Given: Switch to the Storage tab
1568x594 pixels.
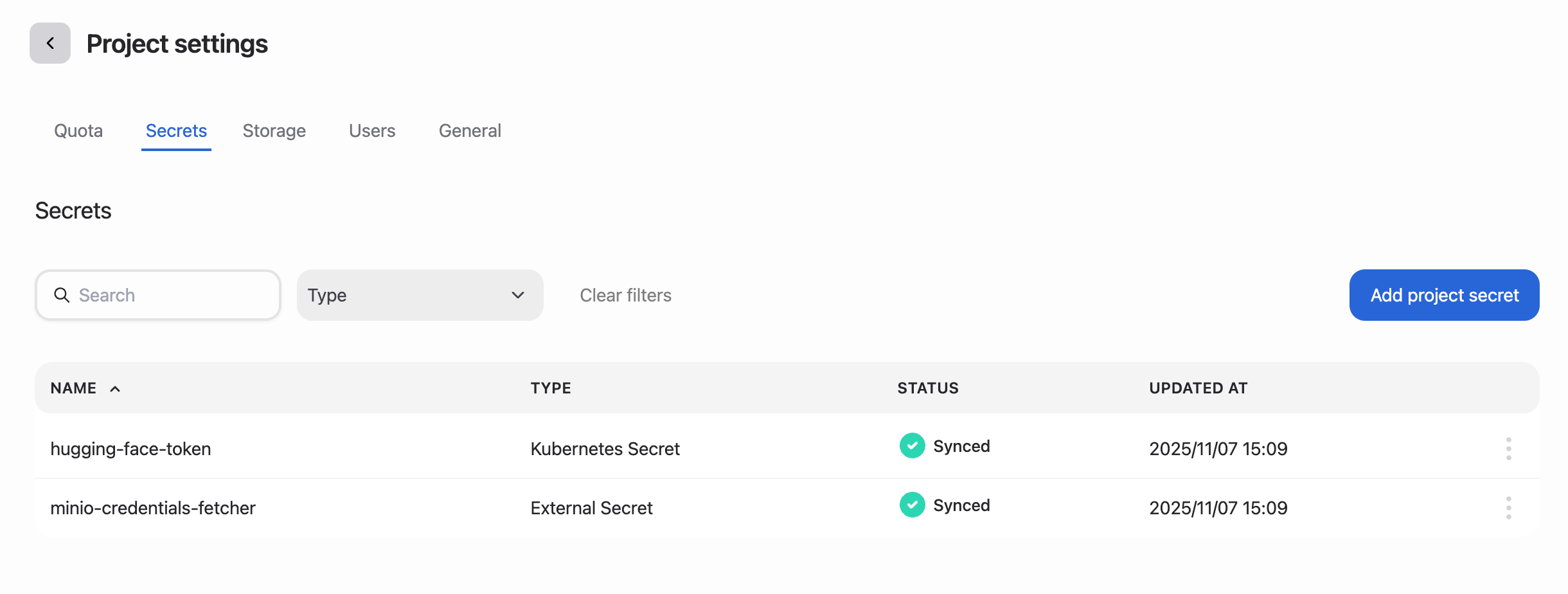Looking at the screenshot, I should point(274,130).
